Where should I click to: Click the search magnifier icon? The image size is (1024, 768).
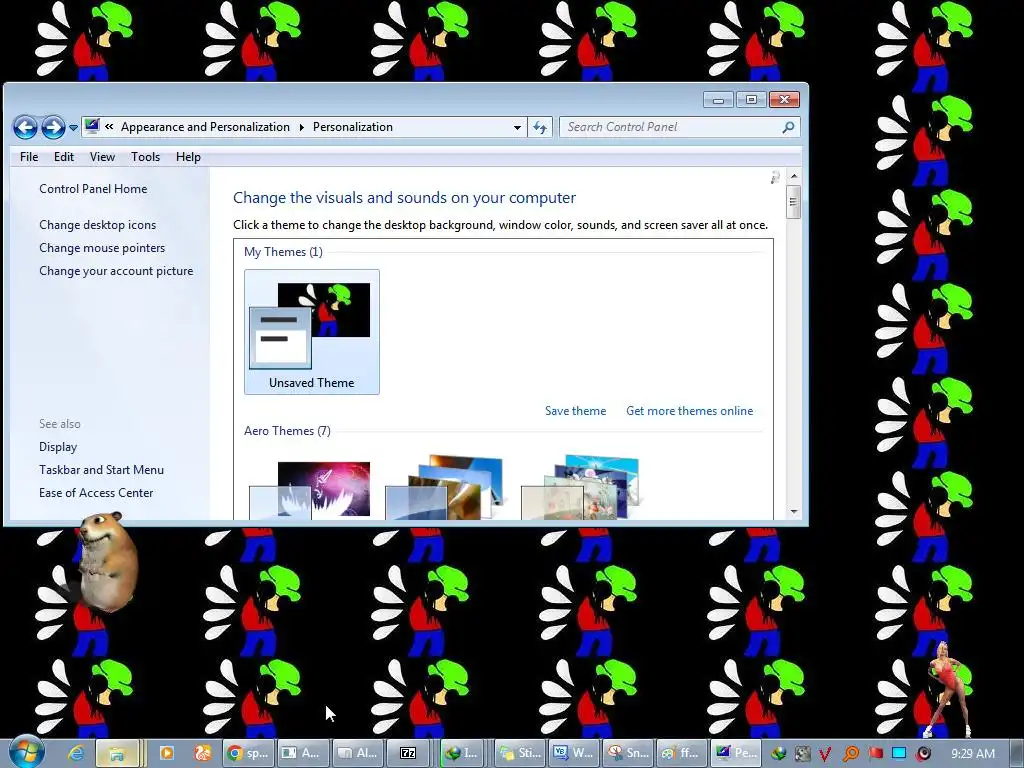coord(788,127)
